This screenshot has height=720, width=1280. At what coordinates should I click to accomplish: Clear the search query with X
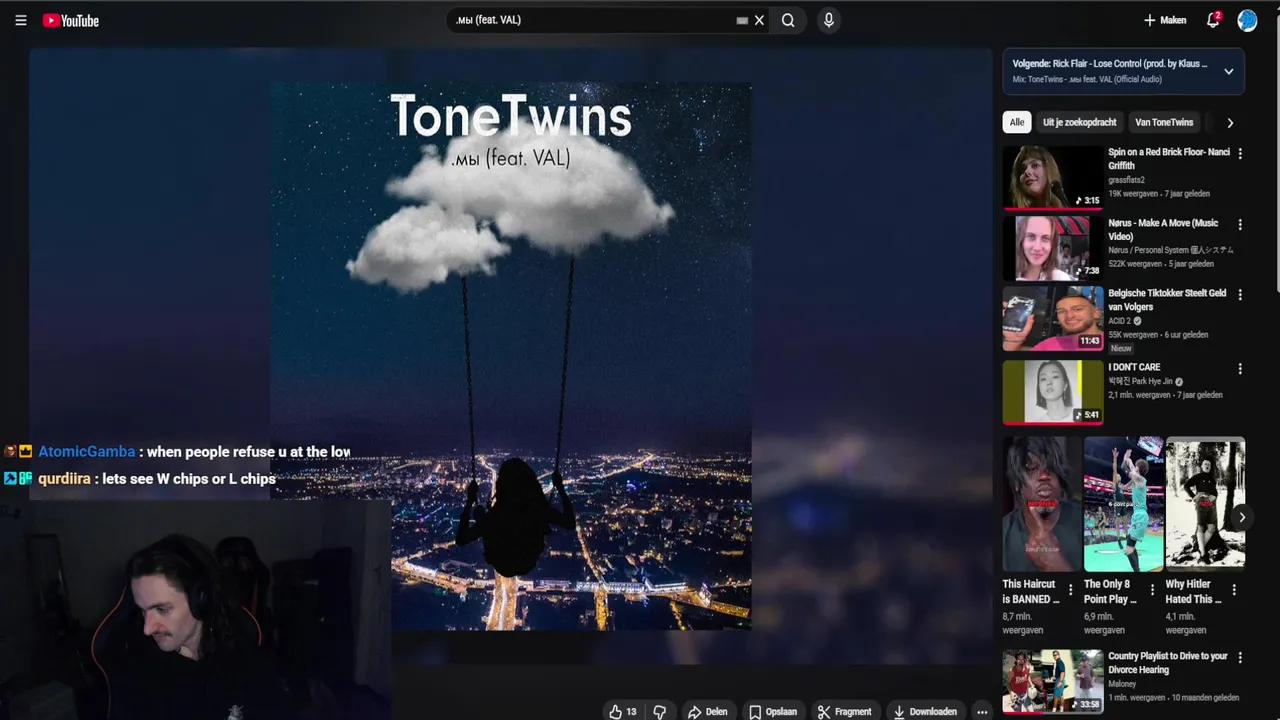tap(759, 20)
